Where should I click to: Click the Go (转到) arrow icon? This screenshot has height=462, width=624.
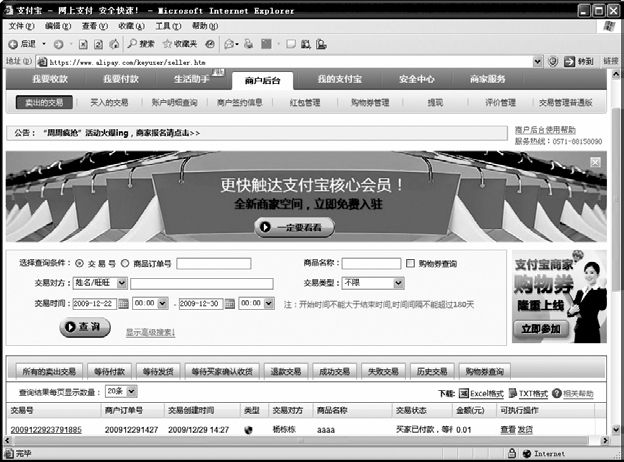click(x=569, y=62)
